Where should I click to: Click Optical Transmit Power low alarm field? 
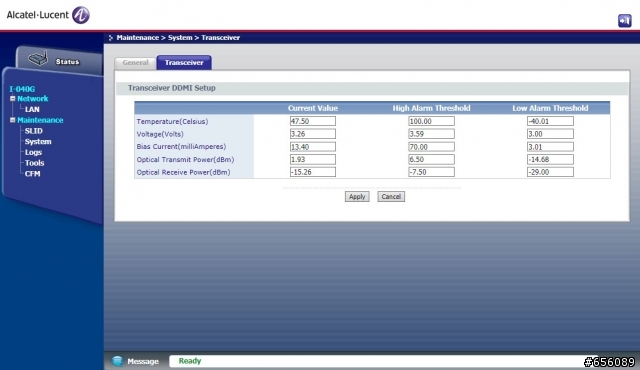(550, 160)
